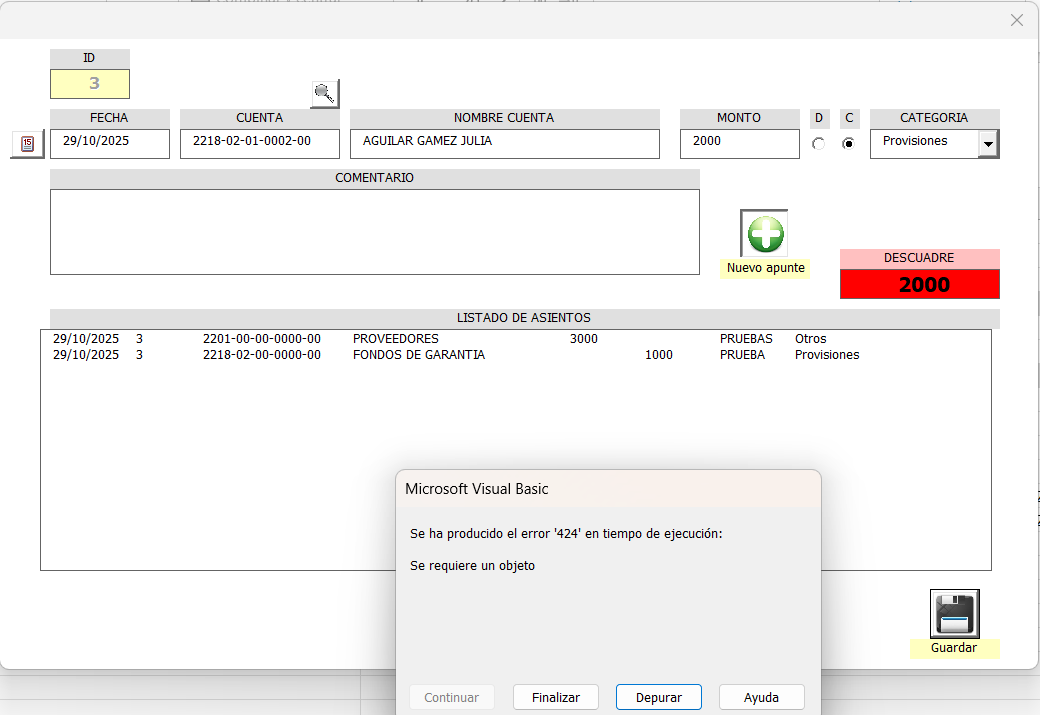
Task: Click the CUENTA account number field
Action: pyautogui.click(x=260, y=143)
